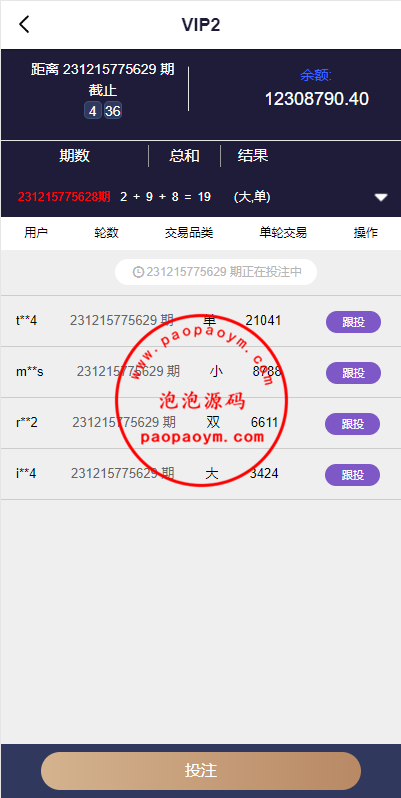The height and width of the screenshot is (798, 401).
Task: Expand previous results with the white triangle
Action: click(381, 197)
